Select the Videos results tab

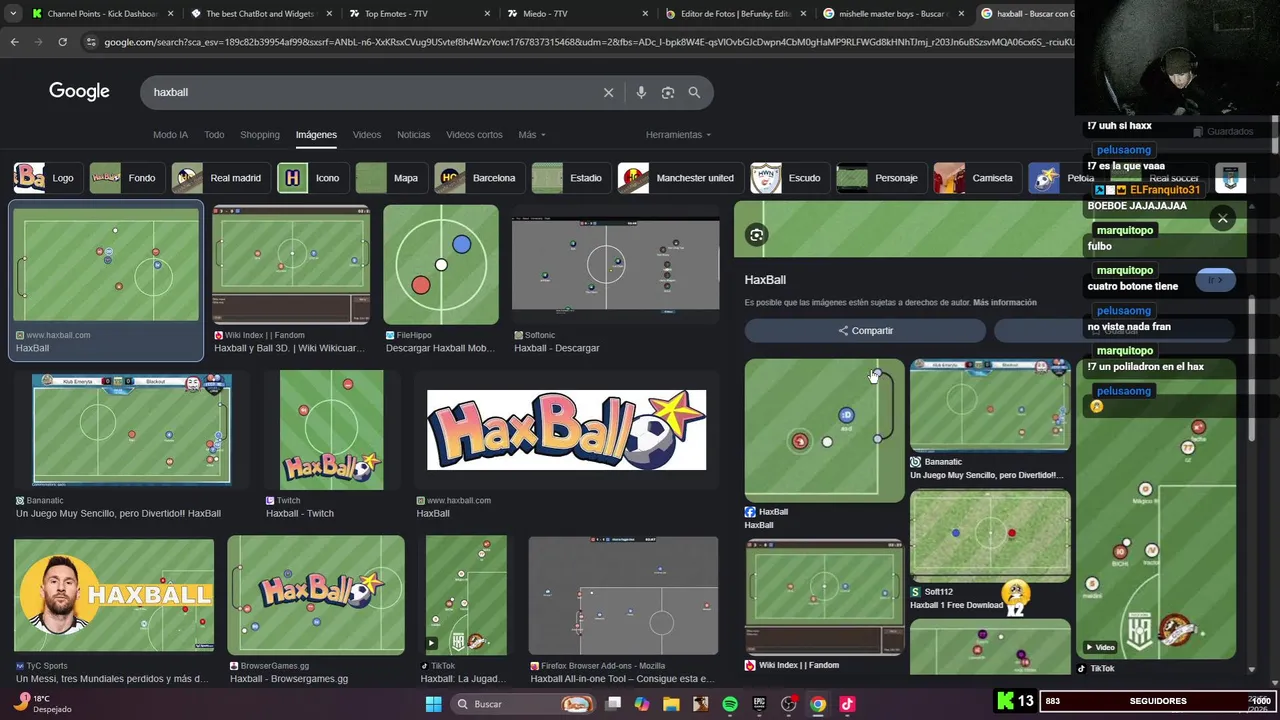click(367, 135)
